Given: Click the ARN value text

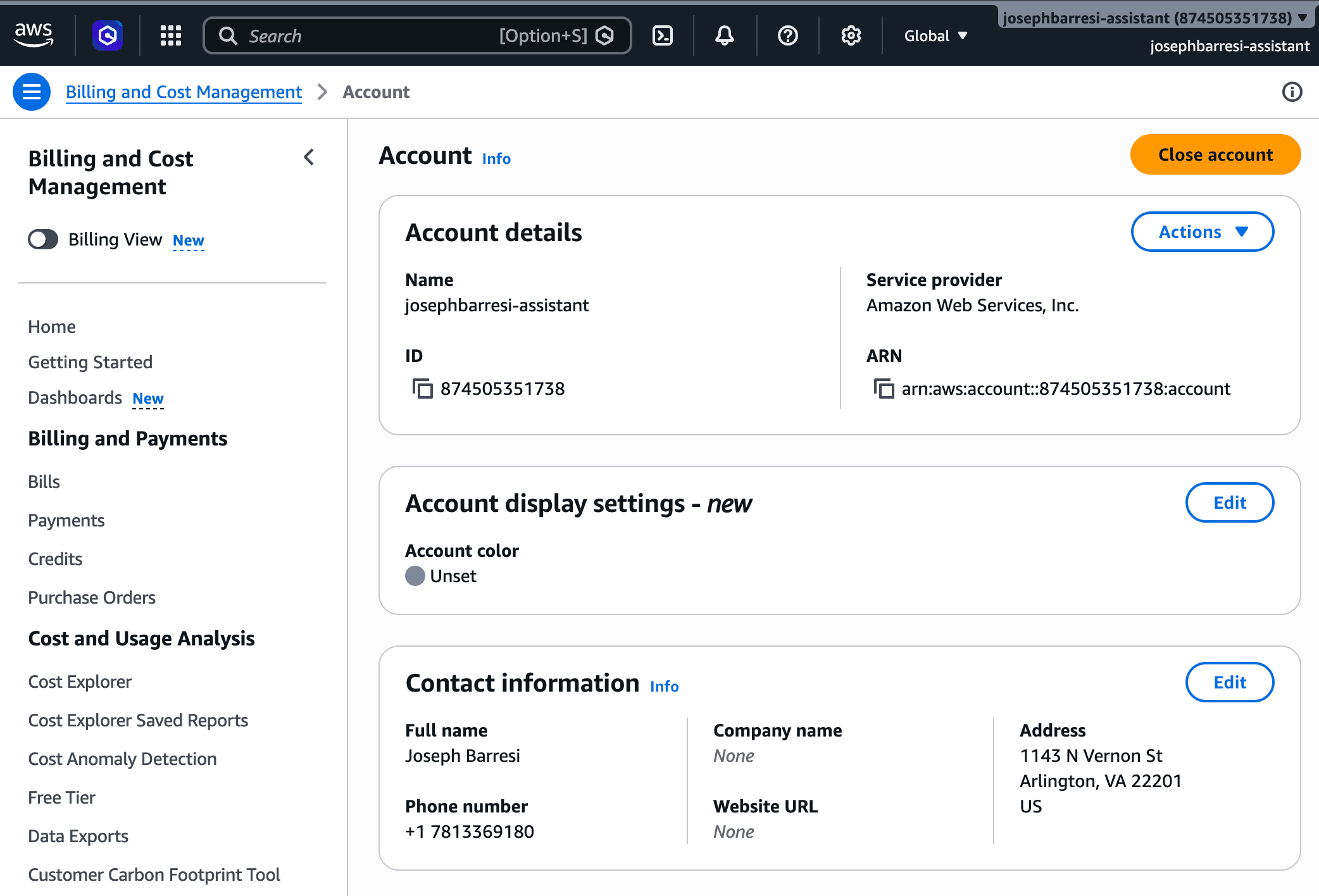Looking at the screenshot, I should [1066, 389].
